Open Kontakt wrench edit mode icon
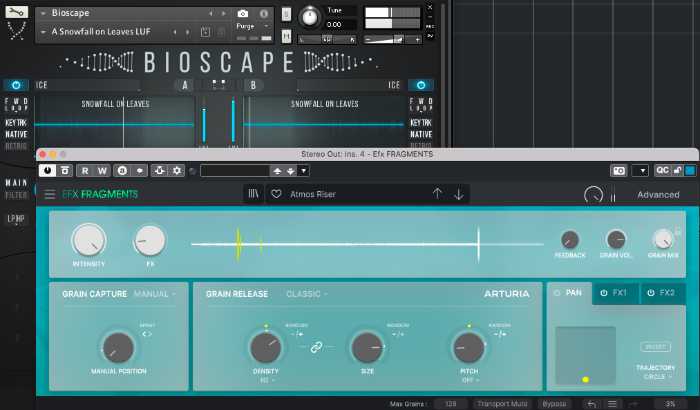This screenshot has width=700, height=410. (x=17, y=12)
